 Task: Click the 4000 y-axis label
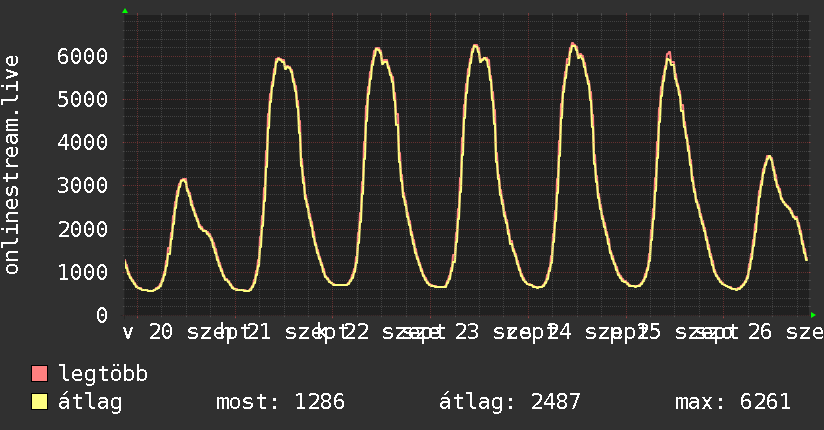(83, 142)
